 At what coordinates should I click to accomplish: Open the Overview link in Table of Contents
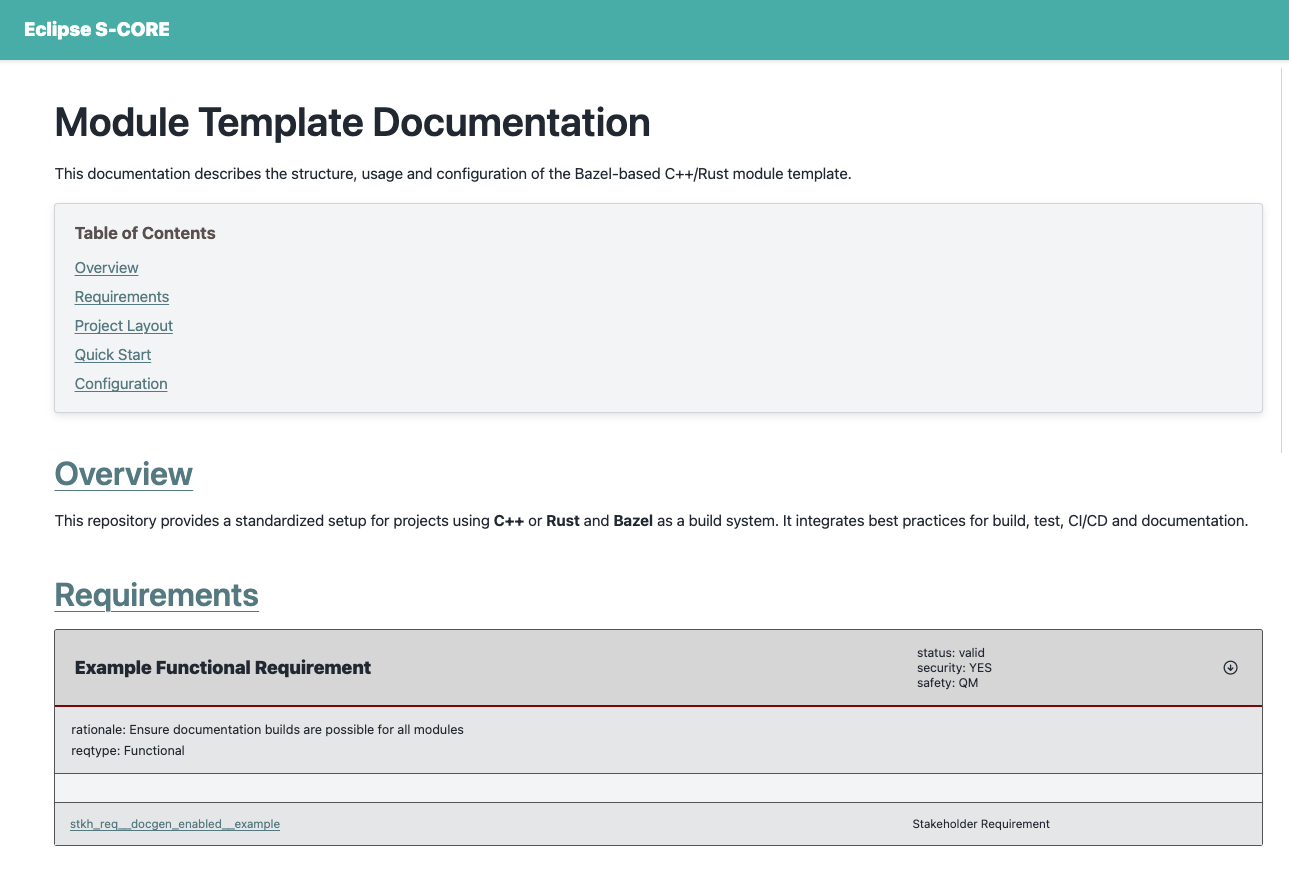coord(106,268)
